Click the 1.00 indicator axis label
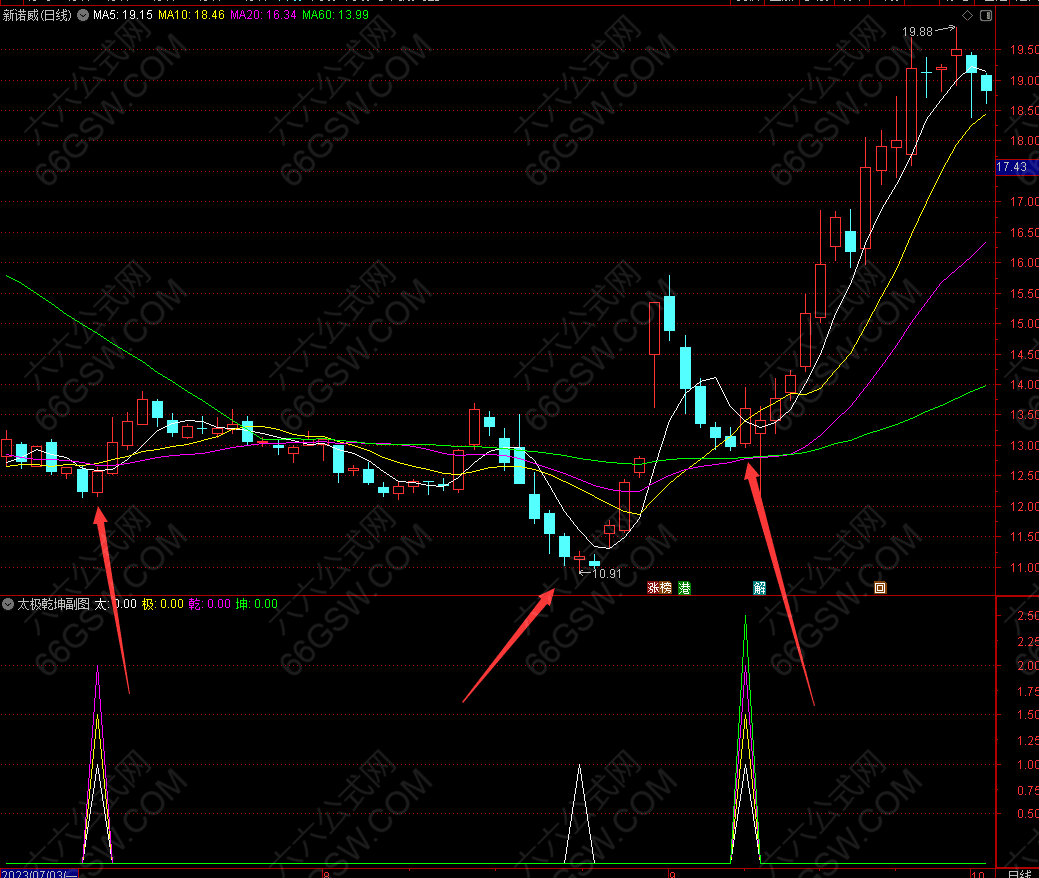 (1028, 764)
